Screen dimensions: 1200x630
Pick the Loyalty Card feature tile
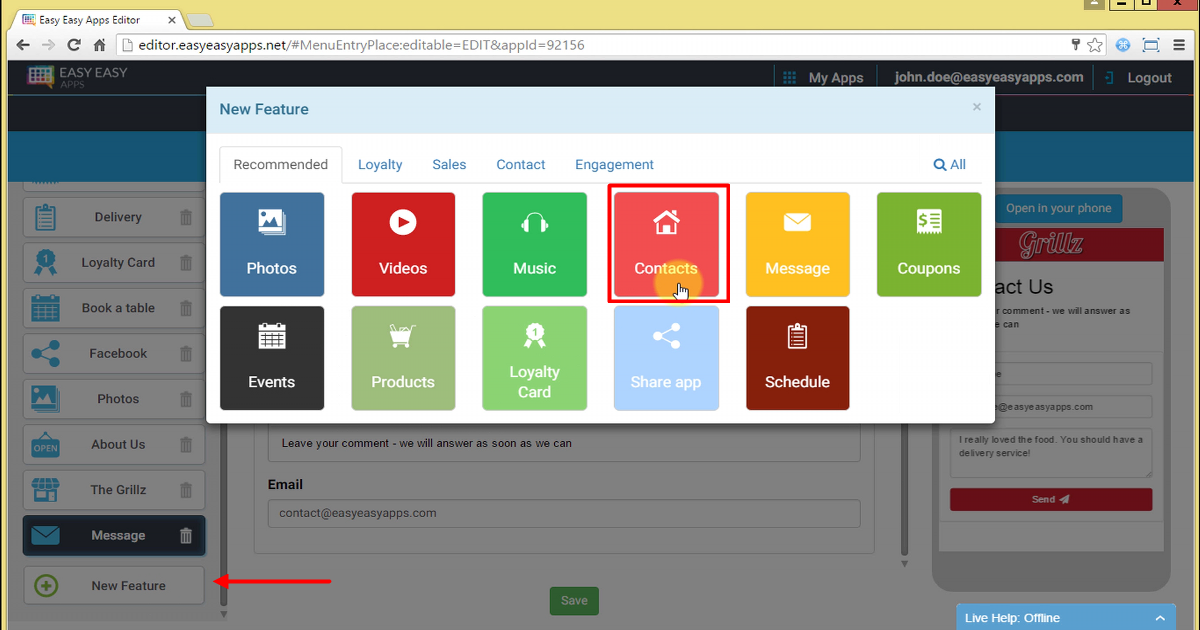[534, 358]
